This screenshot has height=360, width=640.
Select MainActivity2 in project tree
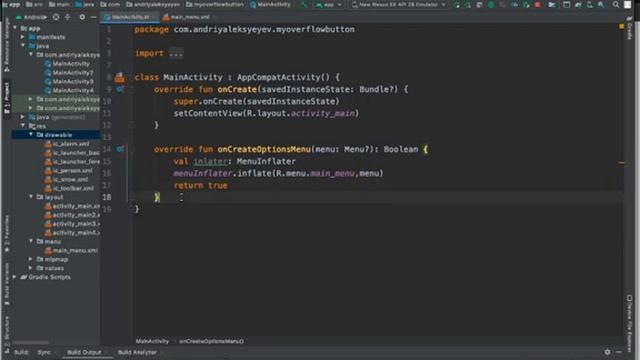tap(73, 73)
